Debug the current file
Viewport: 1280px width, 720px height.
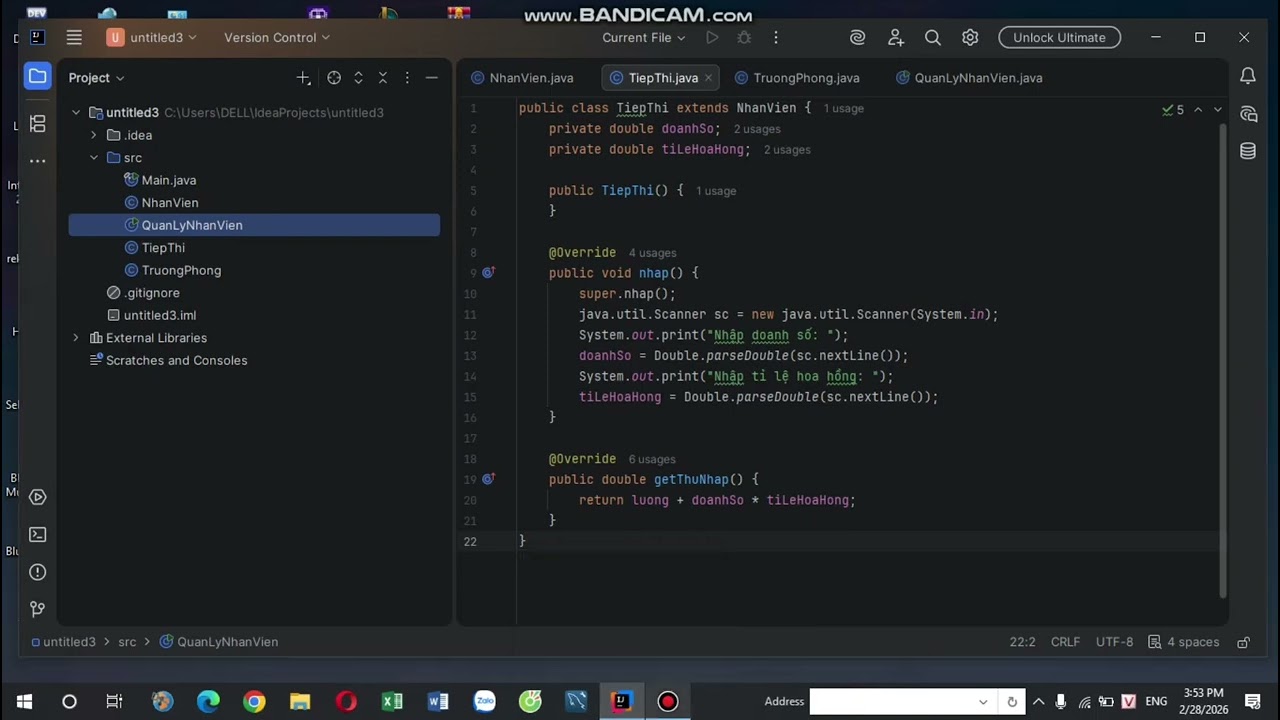pos(744,37)
